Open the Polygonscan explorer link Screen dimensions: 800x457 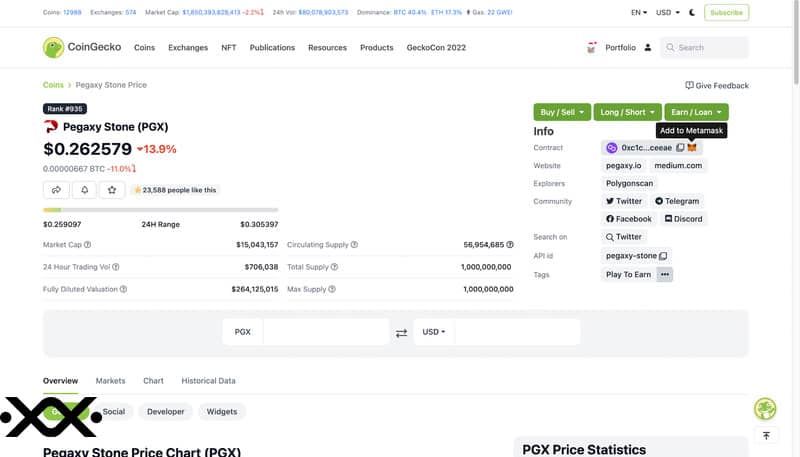[x=629, y=184]
